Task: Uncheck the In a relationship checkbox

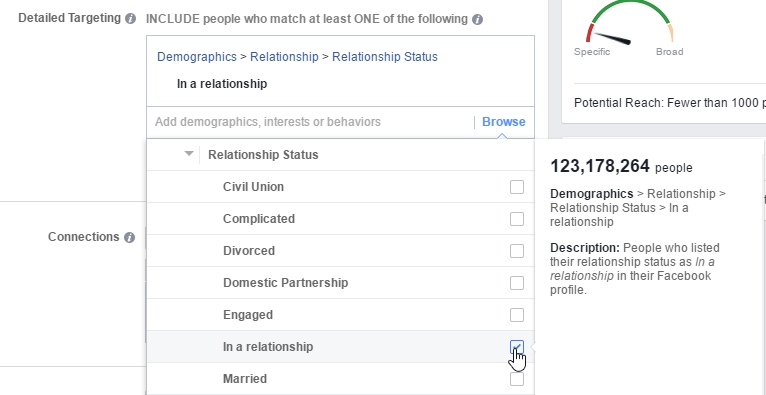Action: coord(516,347)
